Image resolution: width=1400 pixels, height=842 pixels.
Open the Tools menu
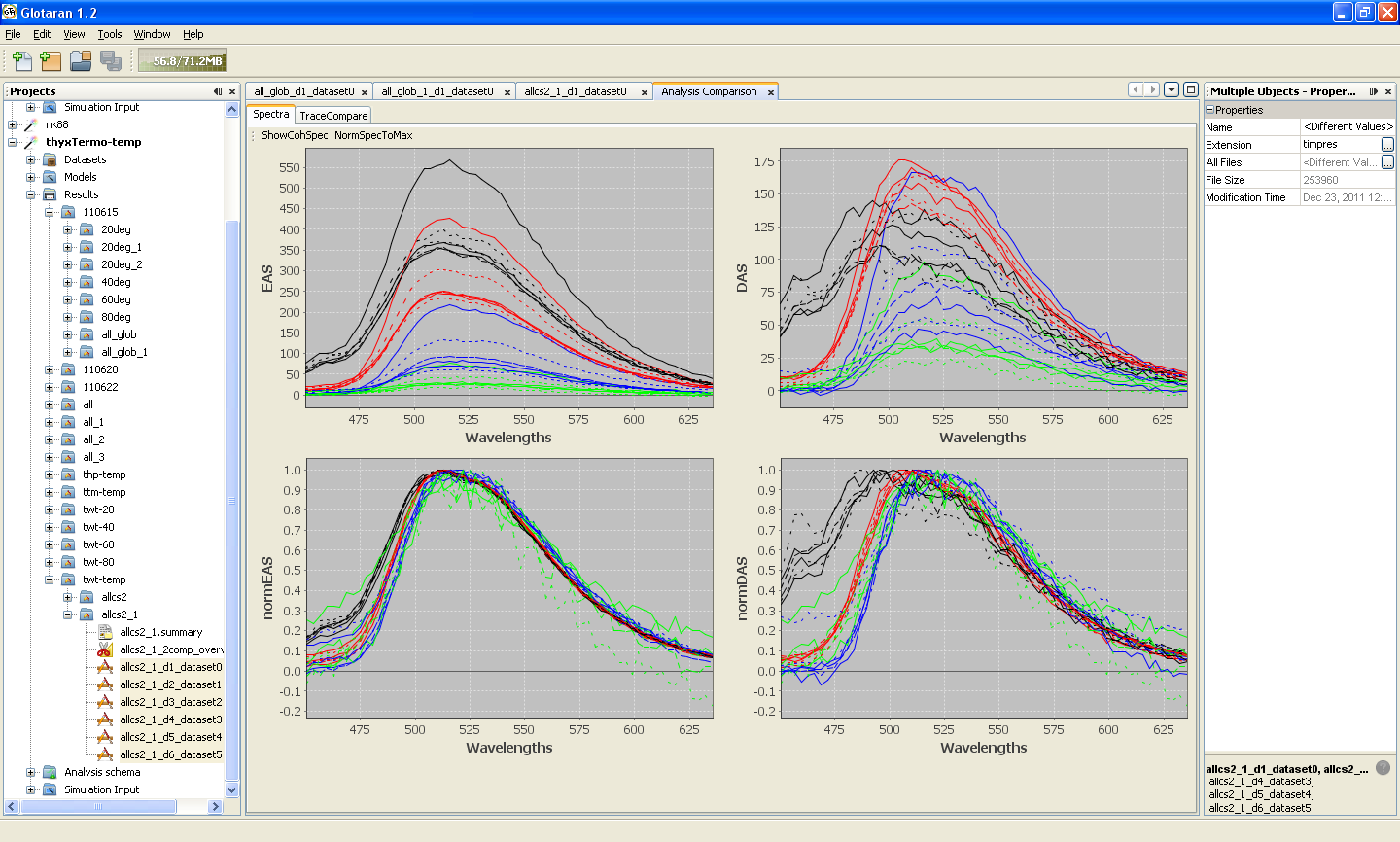tap(109, 34)
